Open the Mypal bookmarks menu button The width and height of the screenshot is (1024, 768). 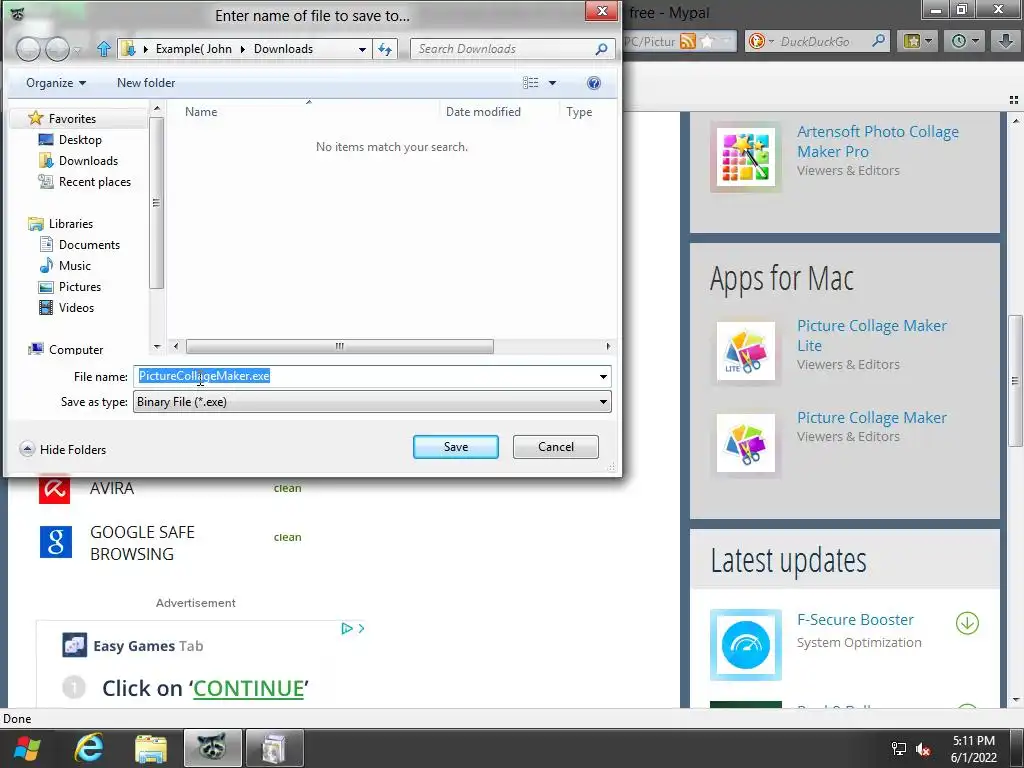coord(918,41)
